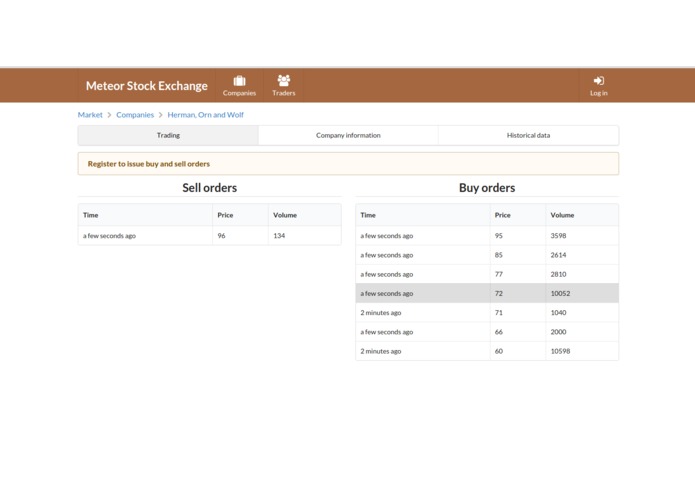Switch to Company information tab
The image size is (695, 494).
click(x=348, y=135)
